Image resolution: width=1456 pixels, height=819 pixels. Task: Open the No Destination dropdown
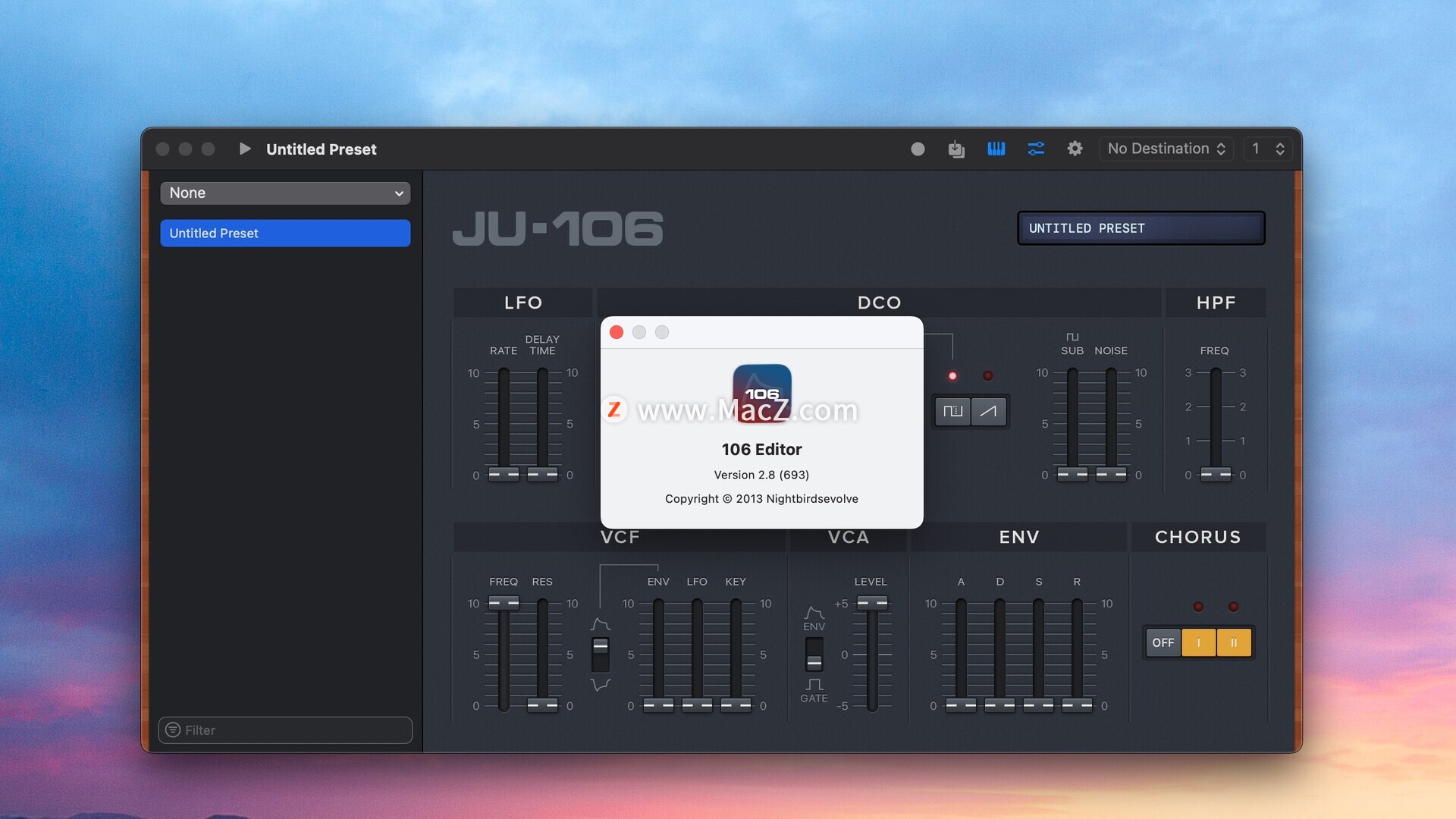point(1166,149)
